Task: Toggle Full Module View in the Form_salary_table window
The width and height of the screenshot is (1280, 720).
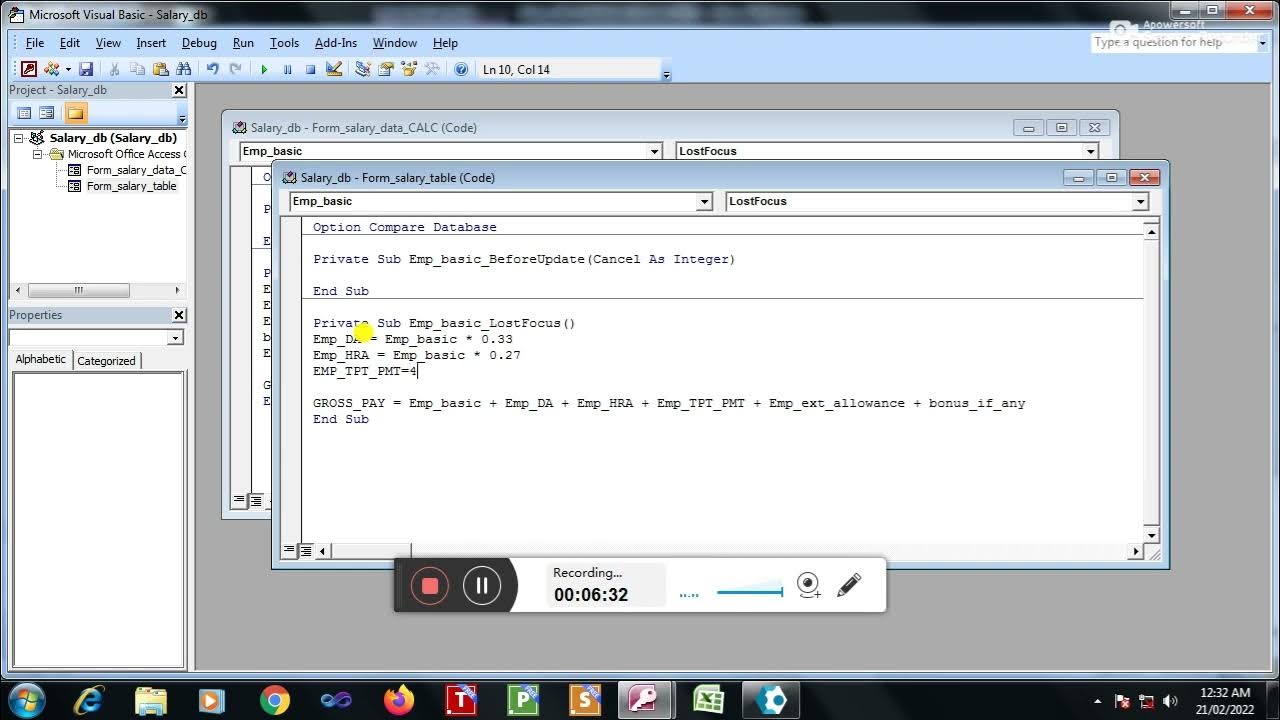Action: tap(306, 550)
